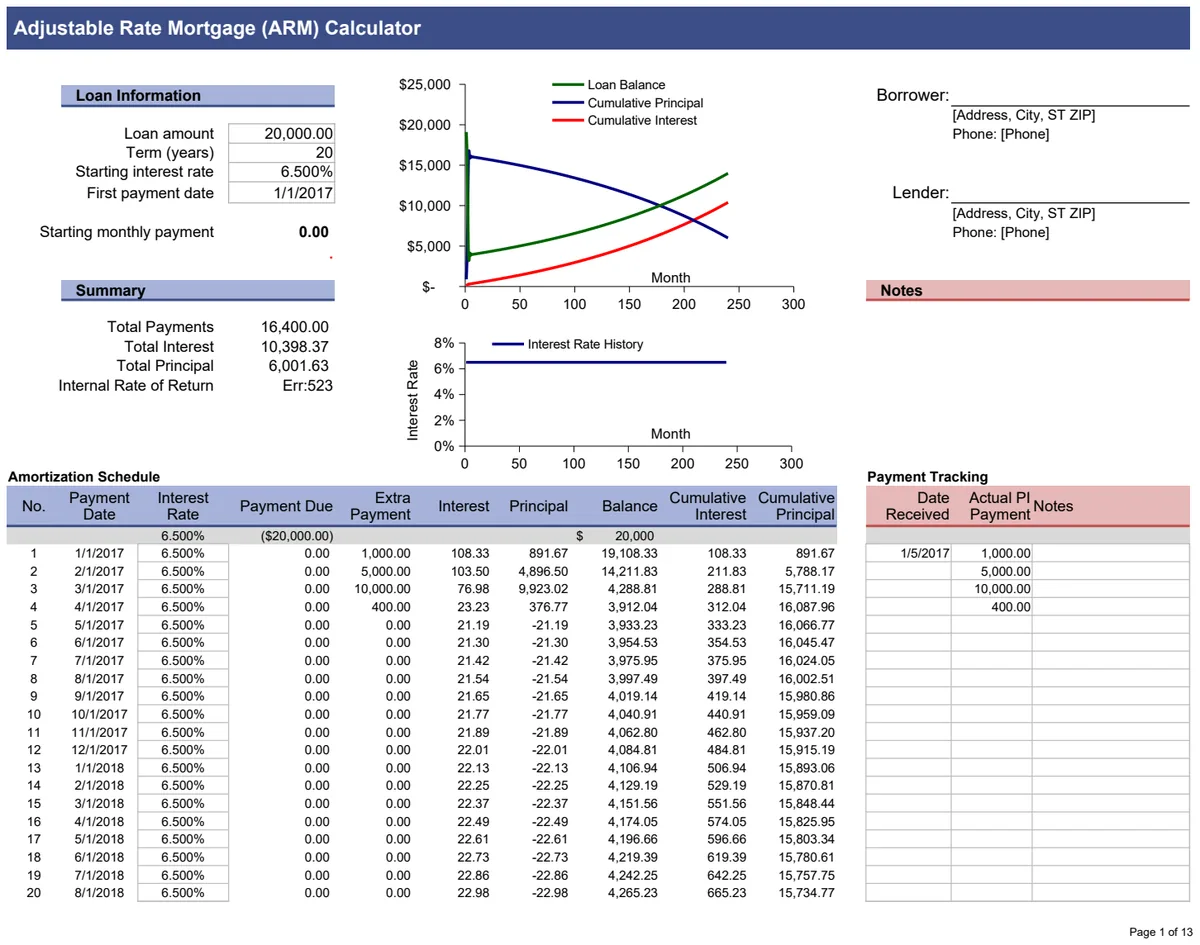This screenshot has width=1200, height=945.
Task: Click the payment date 8/1/2018 in row 20
Action: click(99, 893)
